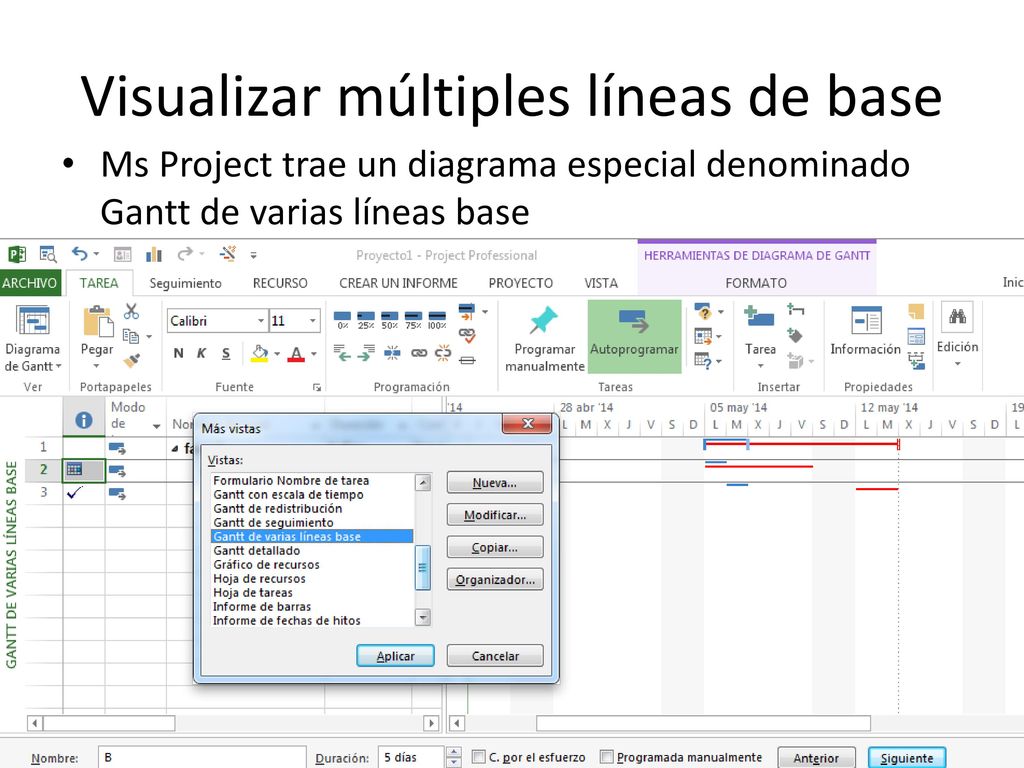Toggle italic K formatting

[x=202, y=353]
